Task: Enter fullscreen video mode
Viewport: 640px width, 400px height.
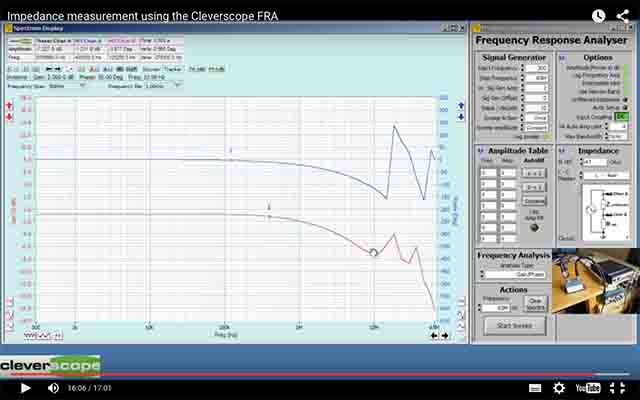Action: [x=621, y=388]
